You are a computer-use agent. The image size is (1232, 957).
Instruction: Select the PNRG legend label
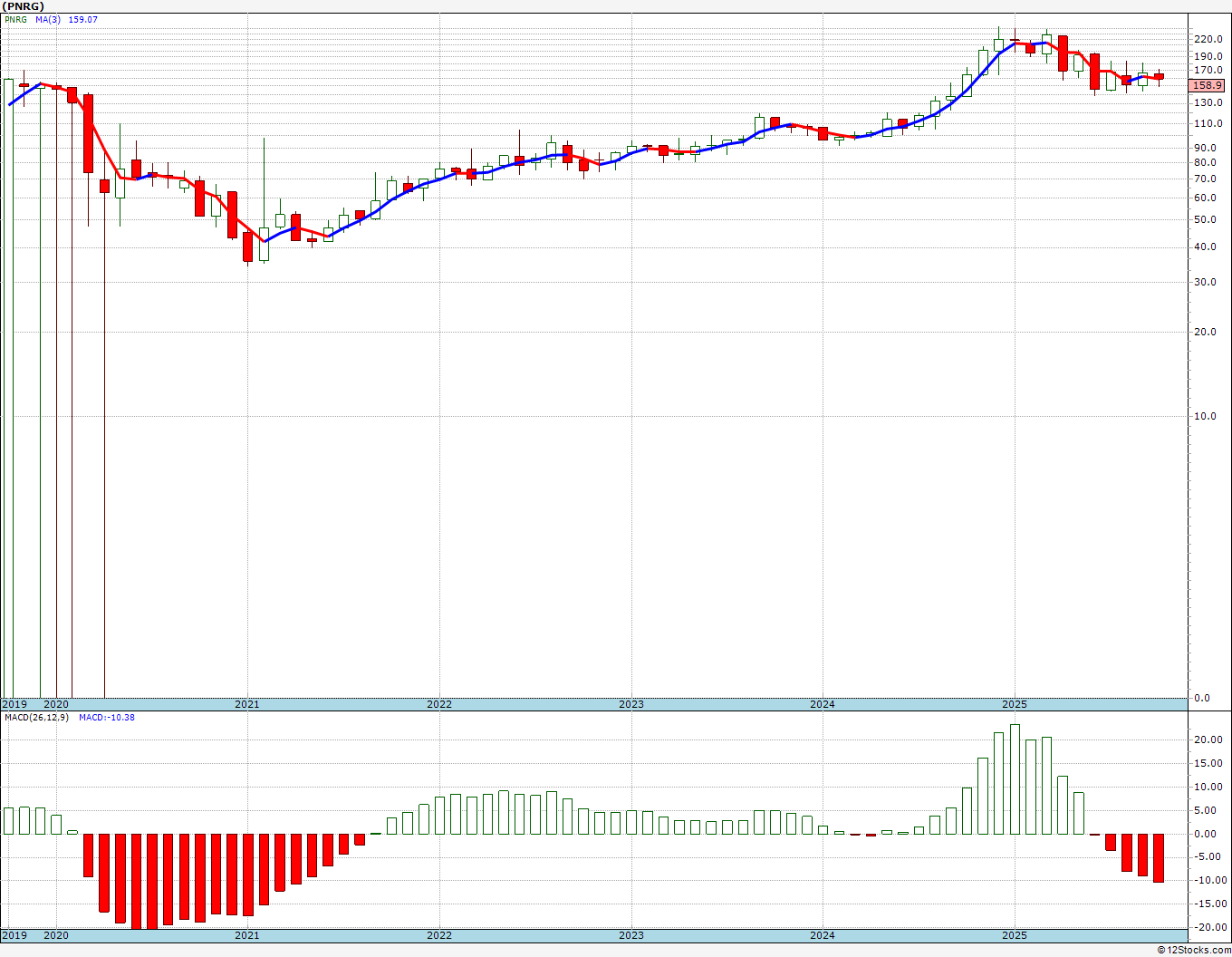tap(16, 19)
